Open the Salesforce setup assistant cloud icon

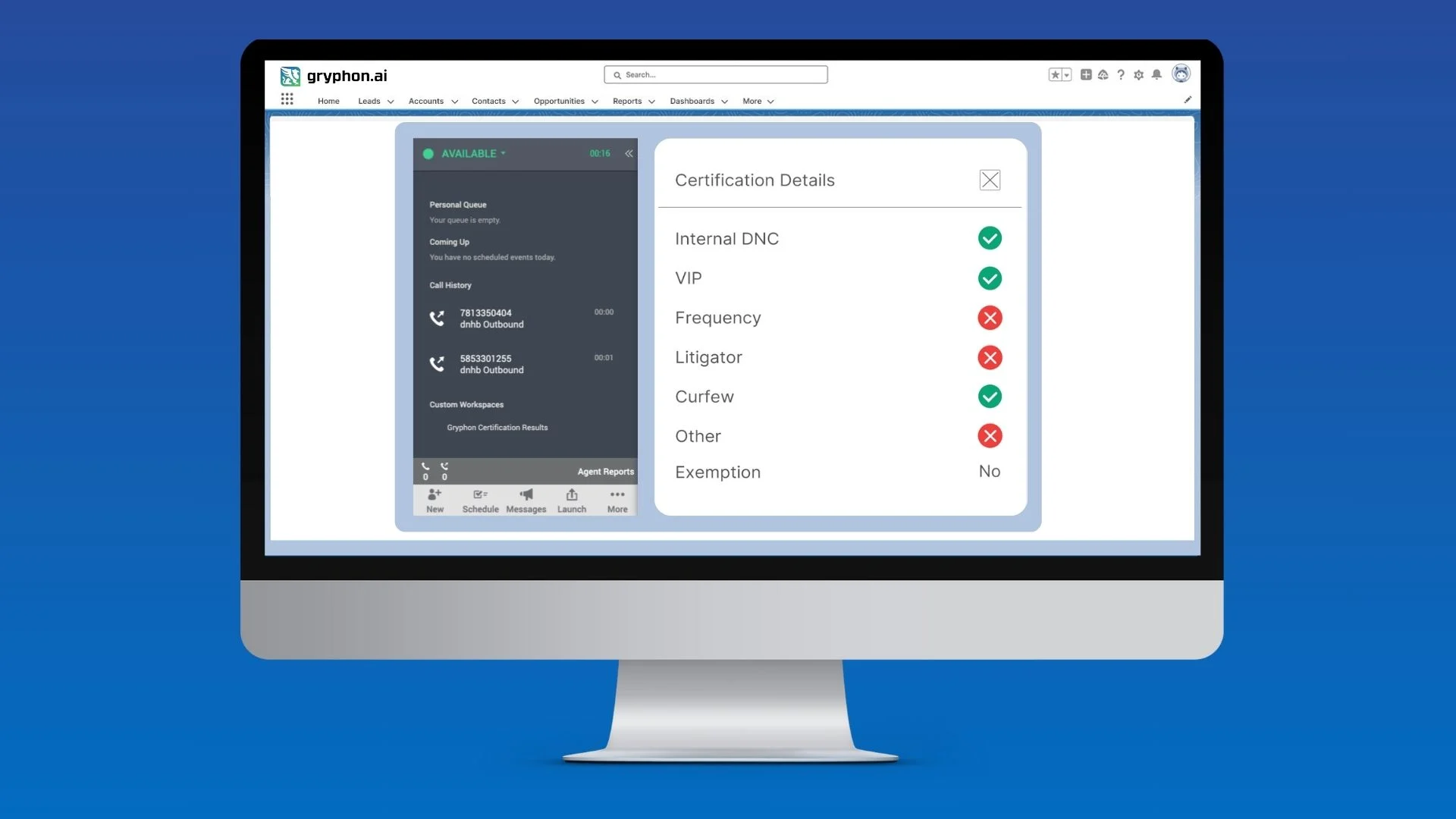1103,74
